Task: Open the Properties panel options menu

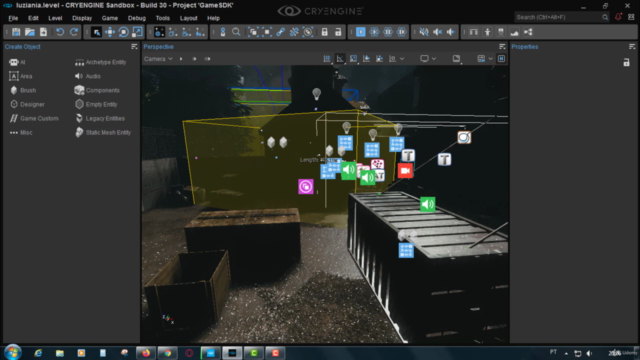Action: (x=632, y=47)
